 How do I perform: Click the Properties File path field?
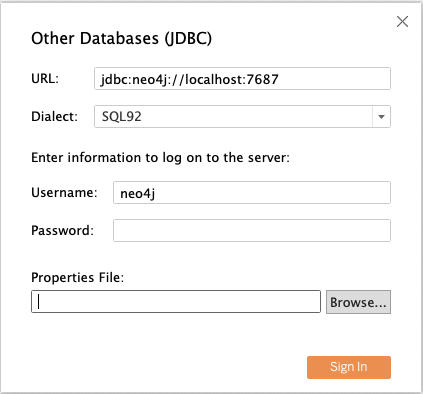coord(176,302)
